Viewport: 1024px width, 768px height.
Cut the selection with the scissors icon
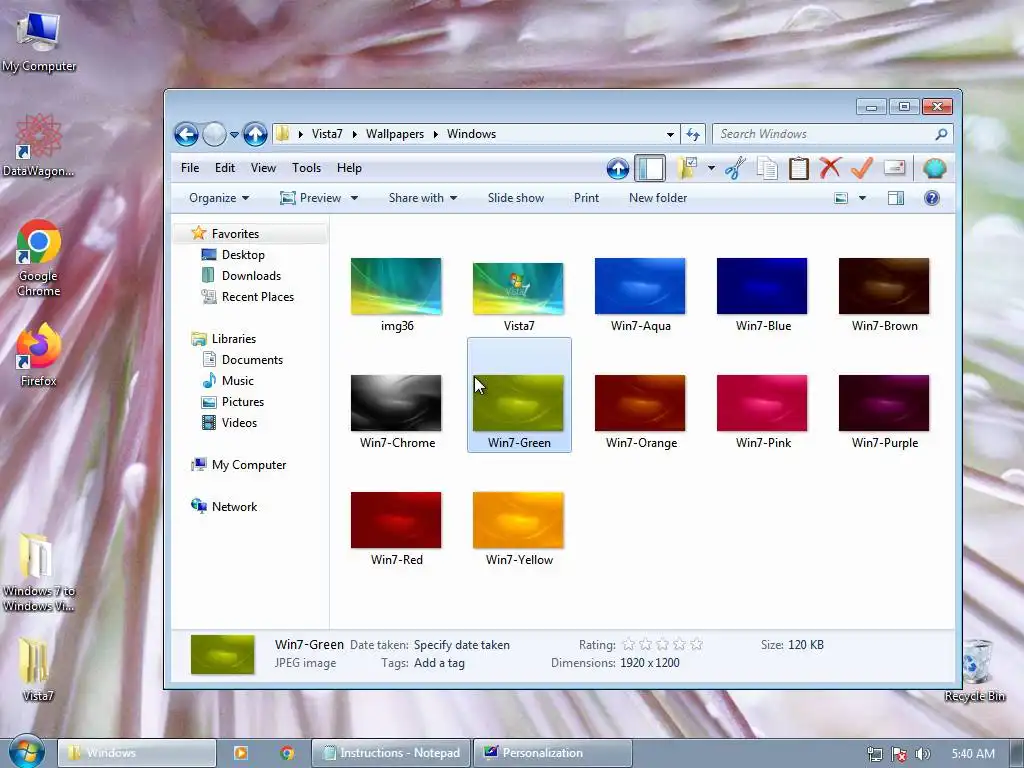coord(735,168)
